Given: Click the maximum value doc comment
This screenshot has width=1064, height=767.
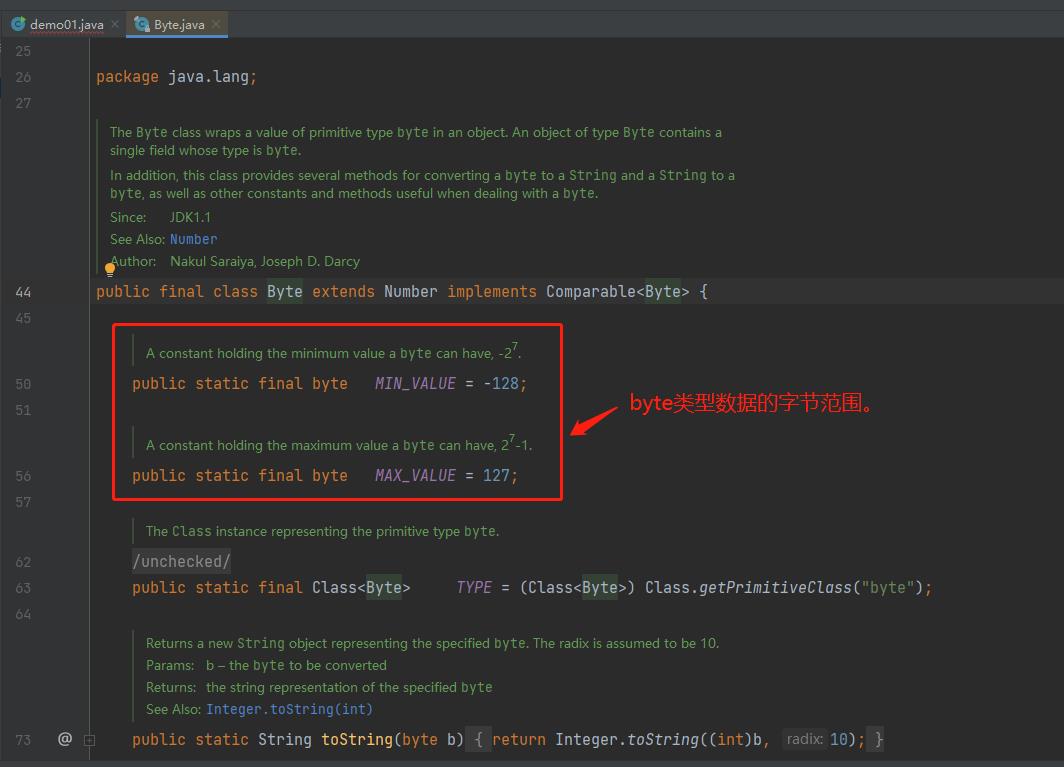Looking at the screenshot, I should click(339, 444).
